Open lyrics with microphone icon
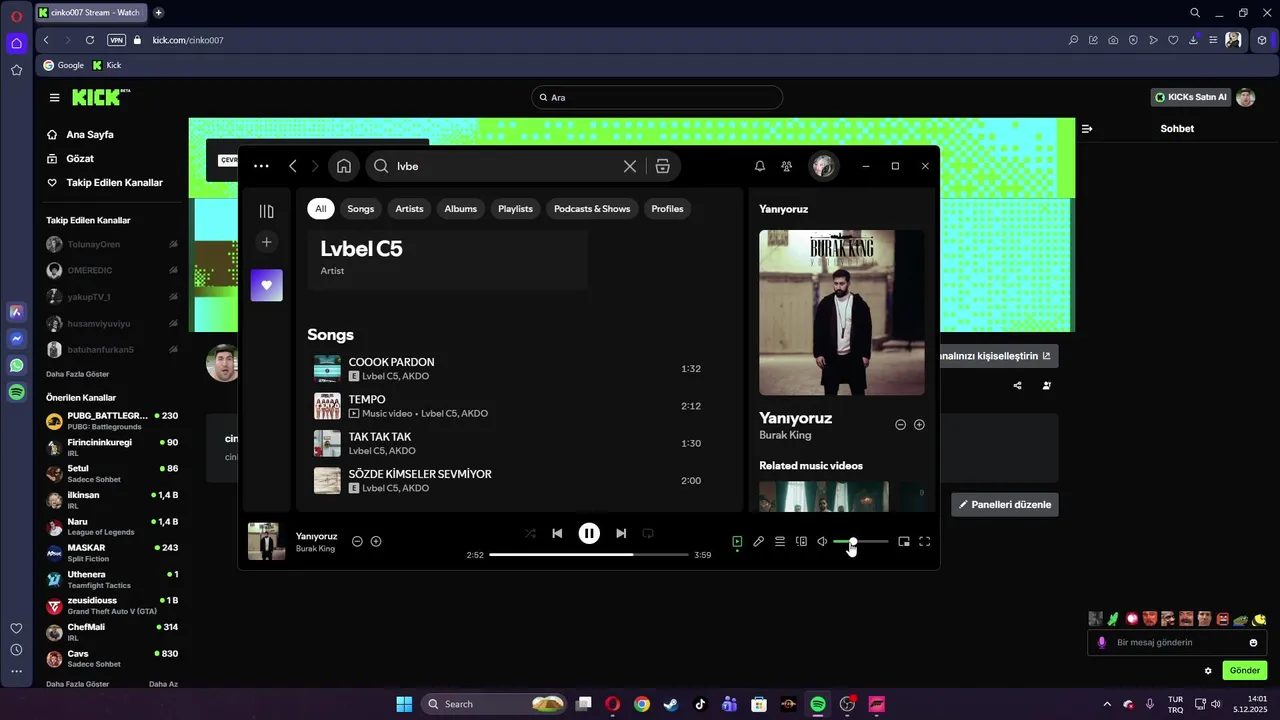 pos(758,541)
